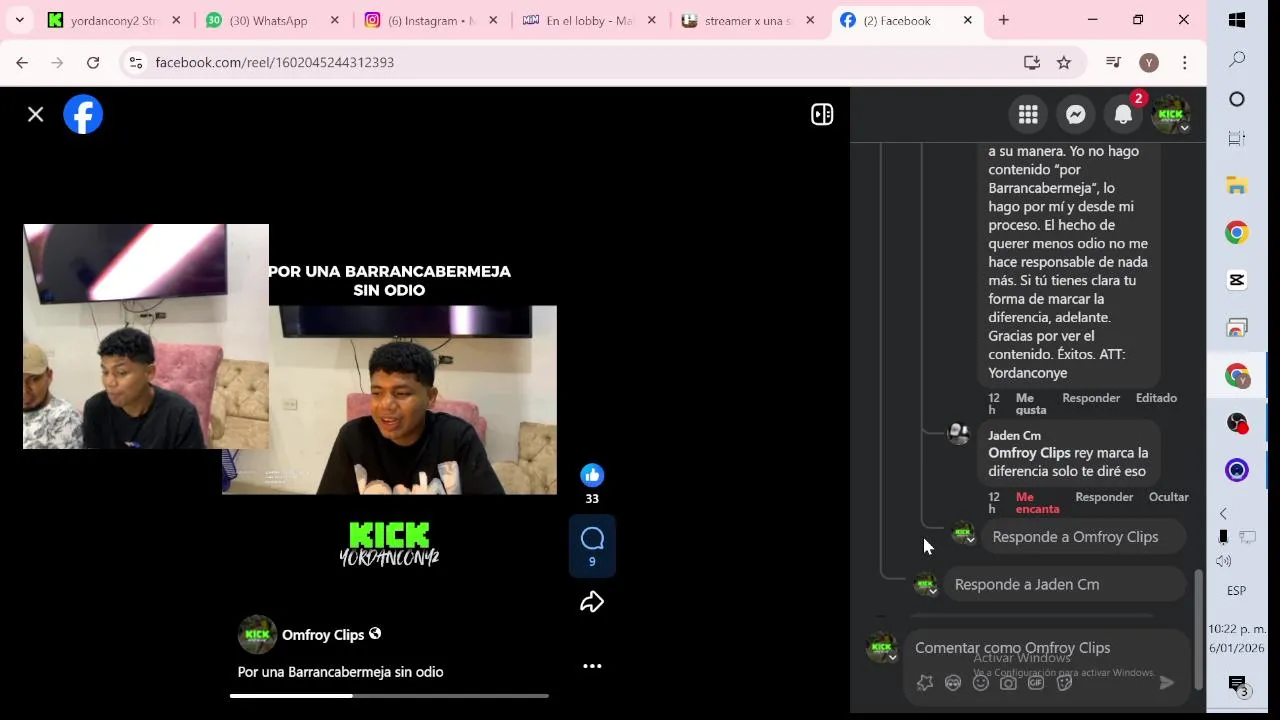
Task: Open the reel's three-dot options menu
Action: click(592, 666)
